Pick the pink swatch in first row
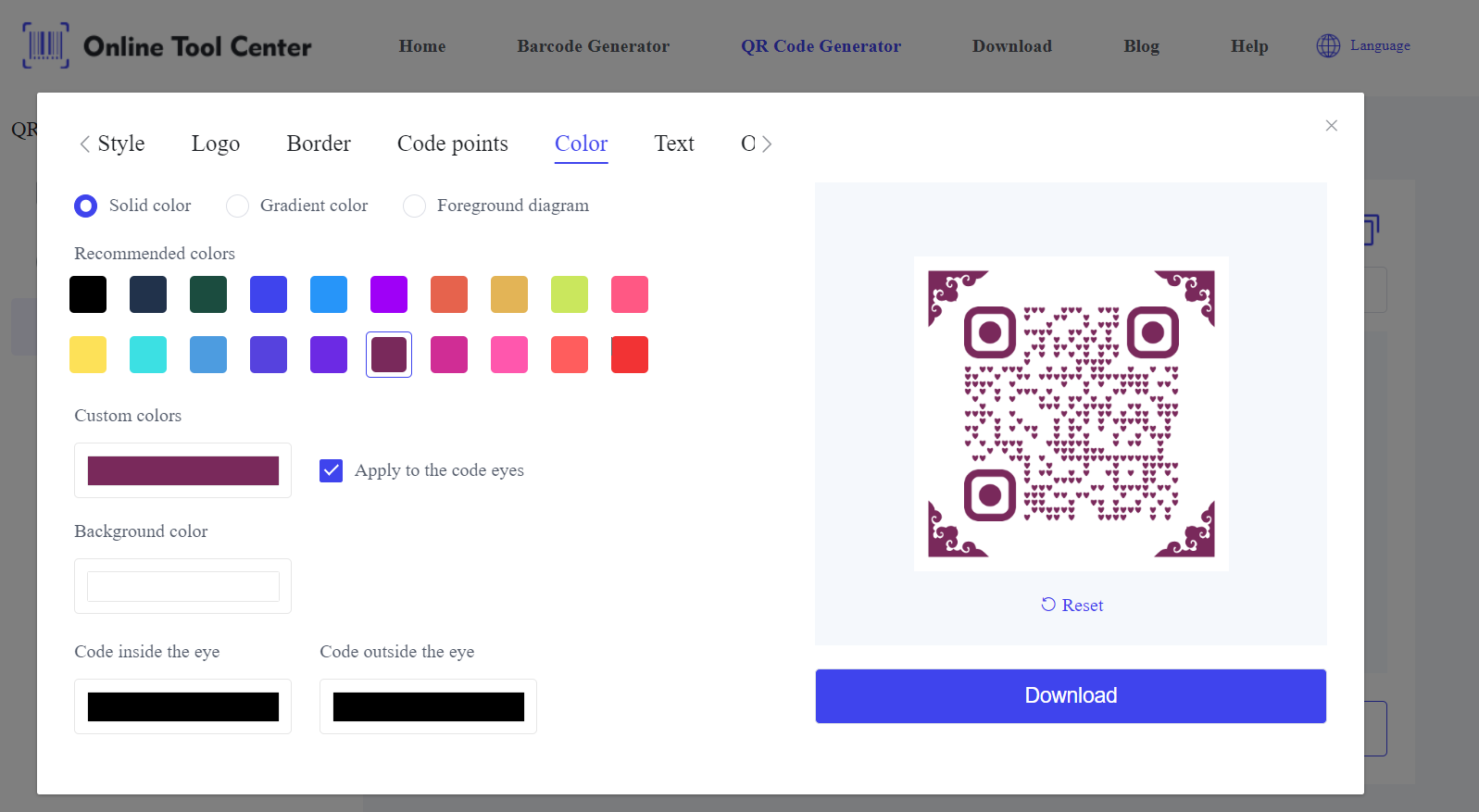This screenshot has height=812, width=1479. (x=630, y=294)
